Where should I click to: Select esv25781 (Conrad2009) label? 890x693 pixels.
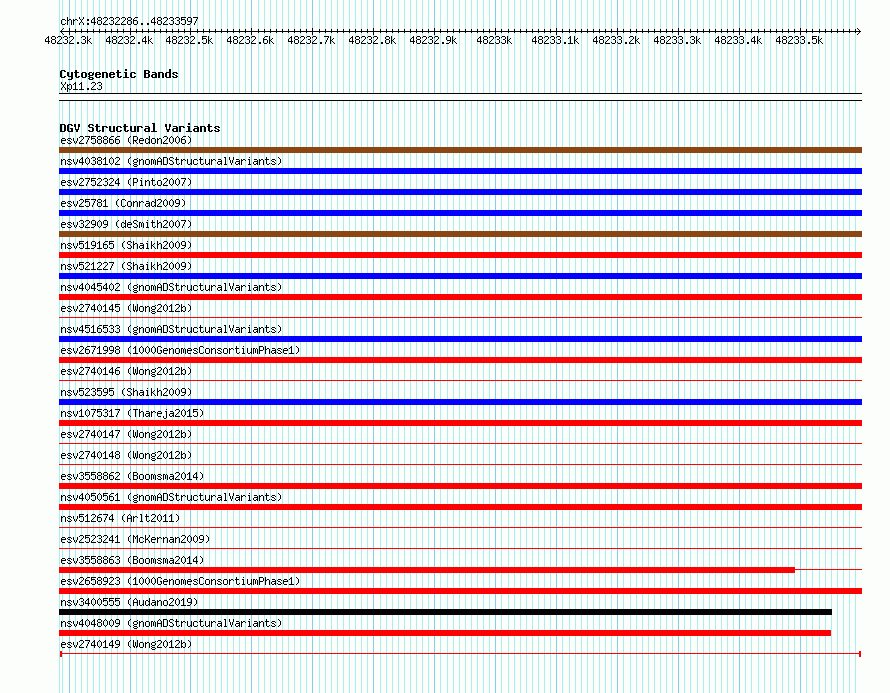point(123,203)
